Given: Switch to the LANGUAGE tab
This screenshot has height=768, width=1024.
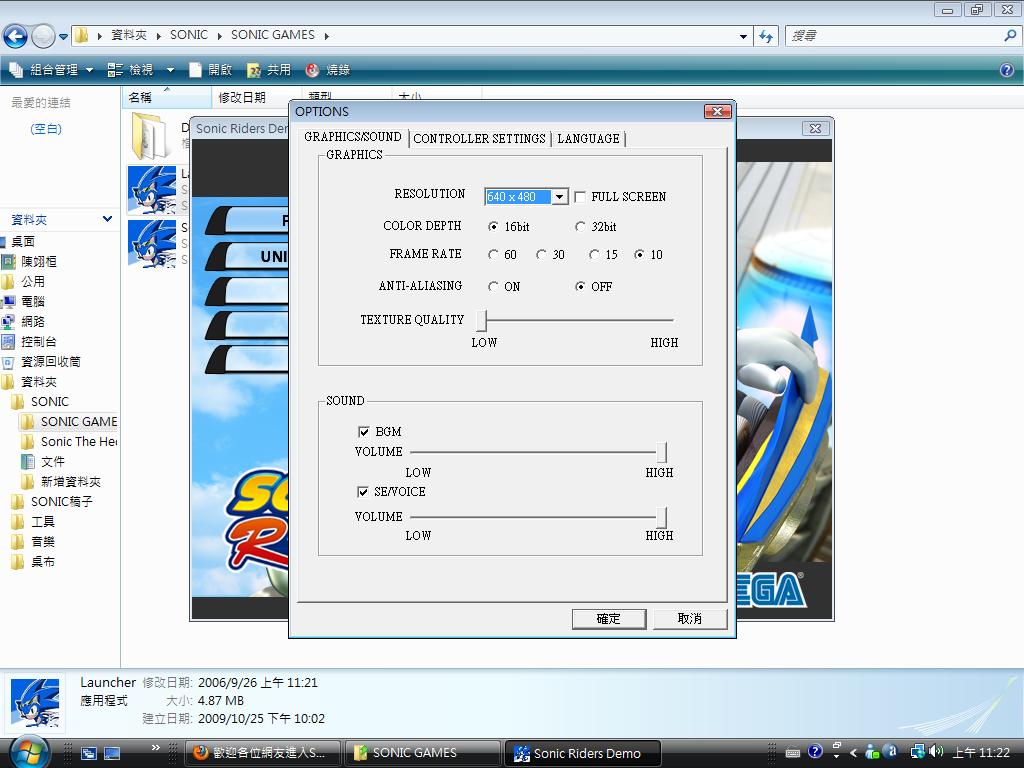Looking at the screenshot, I should pos(588,139).
